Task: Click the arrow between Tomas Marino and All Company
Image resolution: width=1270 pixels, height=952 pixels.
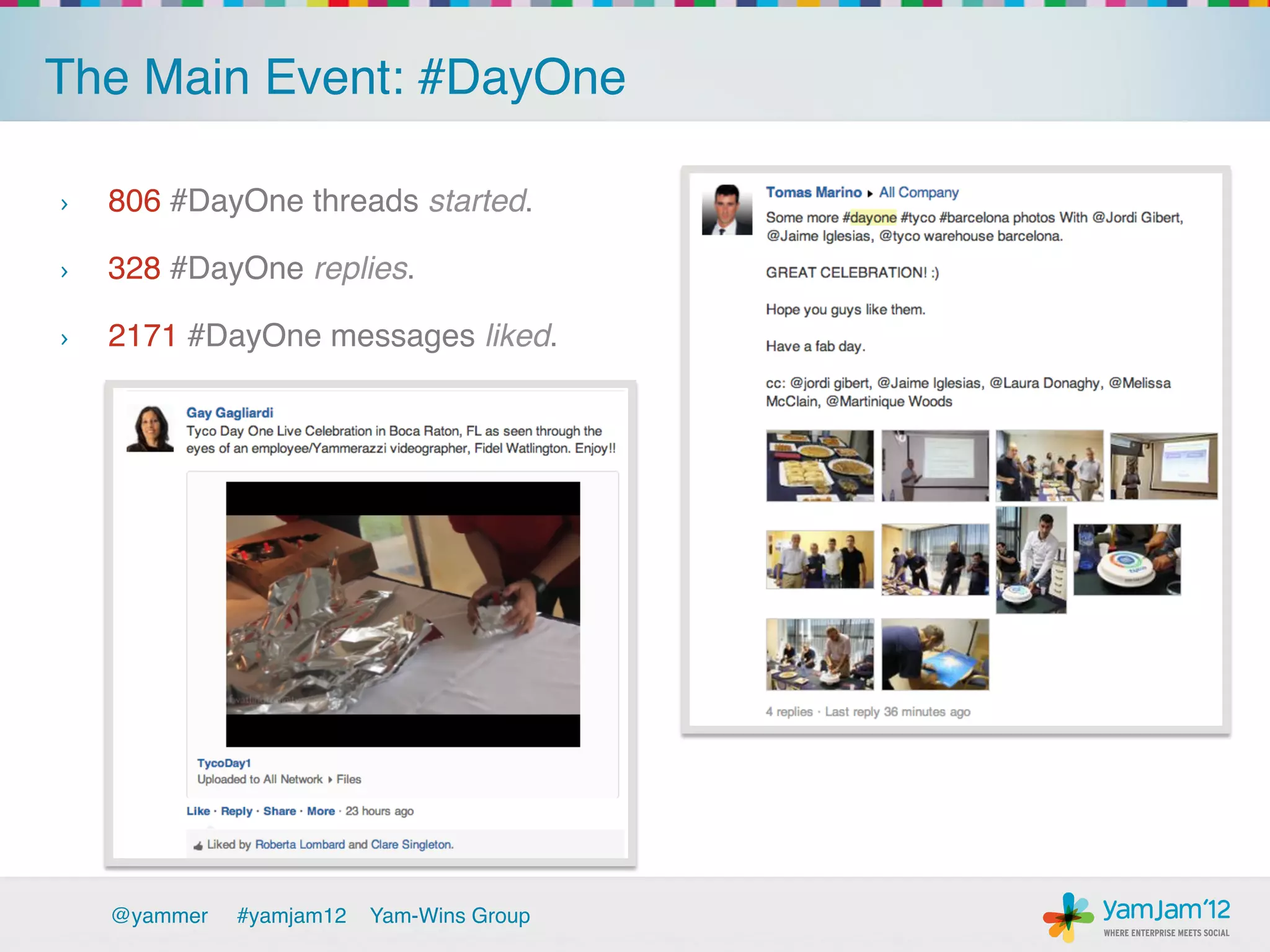Action: point(870,193)
